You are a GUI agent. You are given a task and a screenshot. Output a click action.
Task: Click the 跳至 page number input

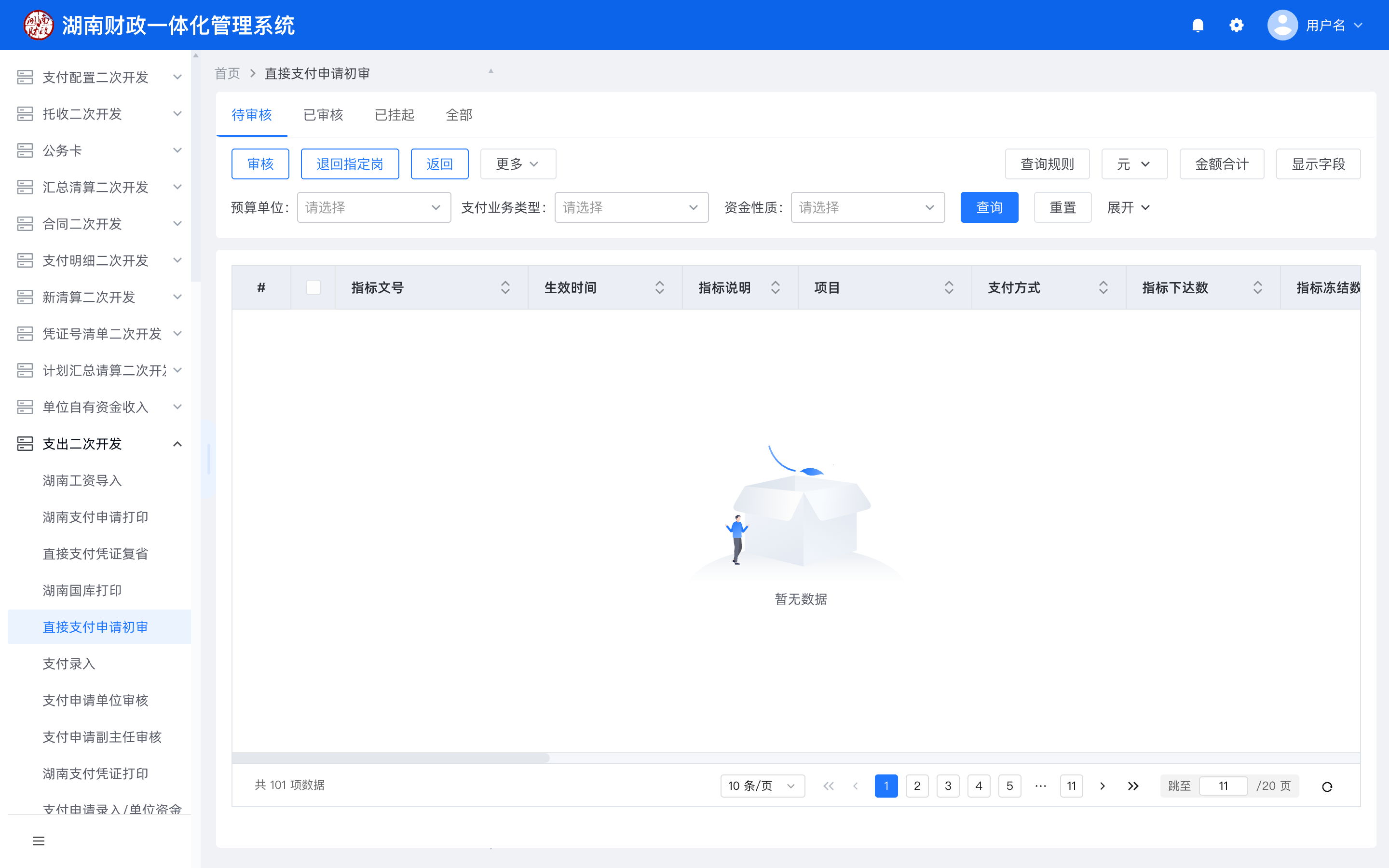[1223, 786]
